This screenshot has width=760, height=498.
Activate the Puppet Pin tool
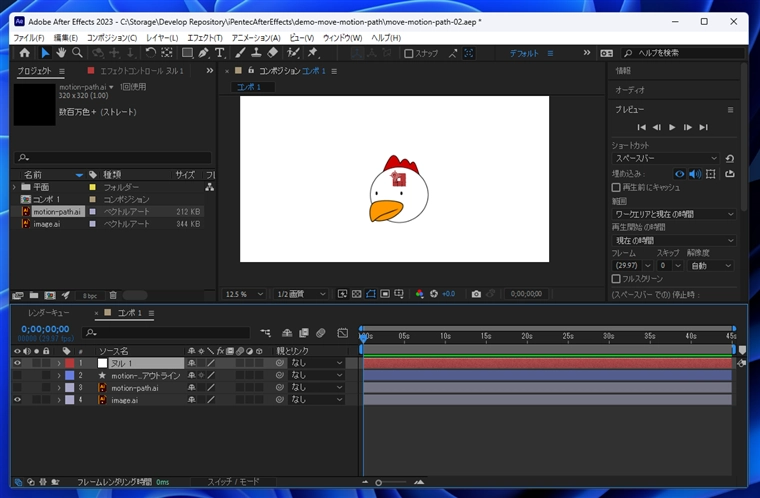click(312, 53)
